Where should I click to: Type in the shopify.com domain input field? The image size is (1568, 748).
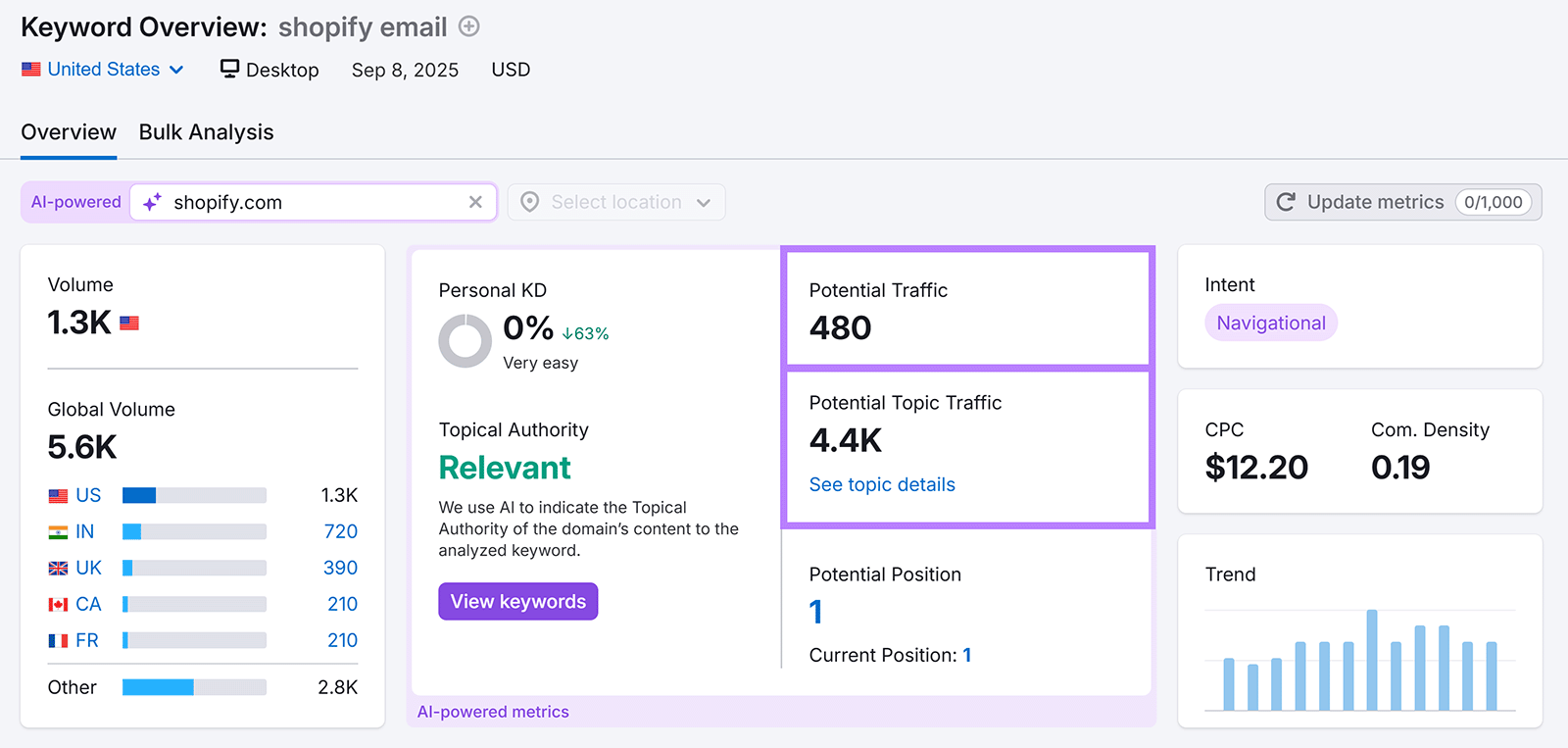314,203
